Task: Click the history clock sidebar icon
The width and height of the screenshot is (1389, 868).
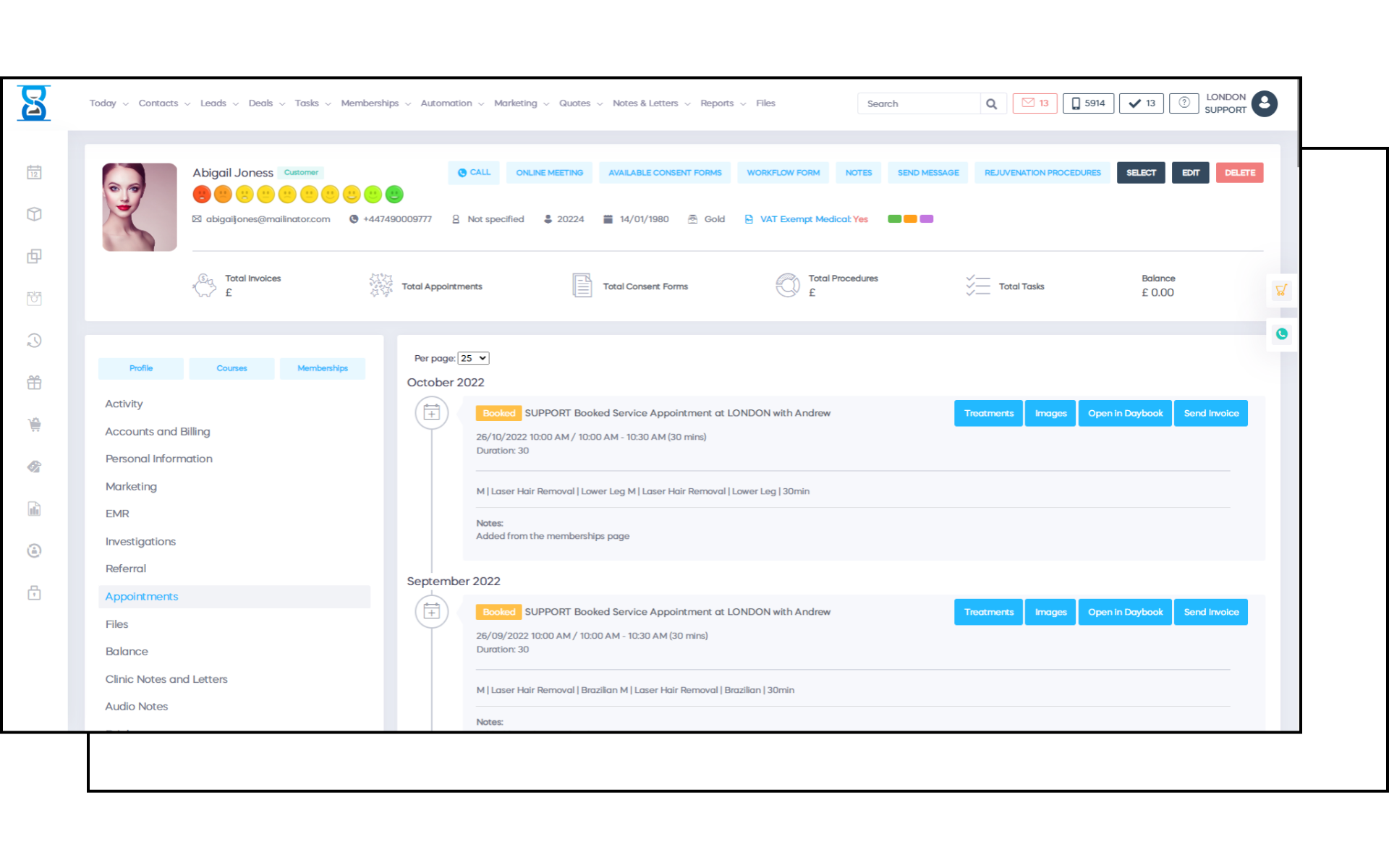Action: [x=34, y=341]
